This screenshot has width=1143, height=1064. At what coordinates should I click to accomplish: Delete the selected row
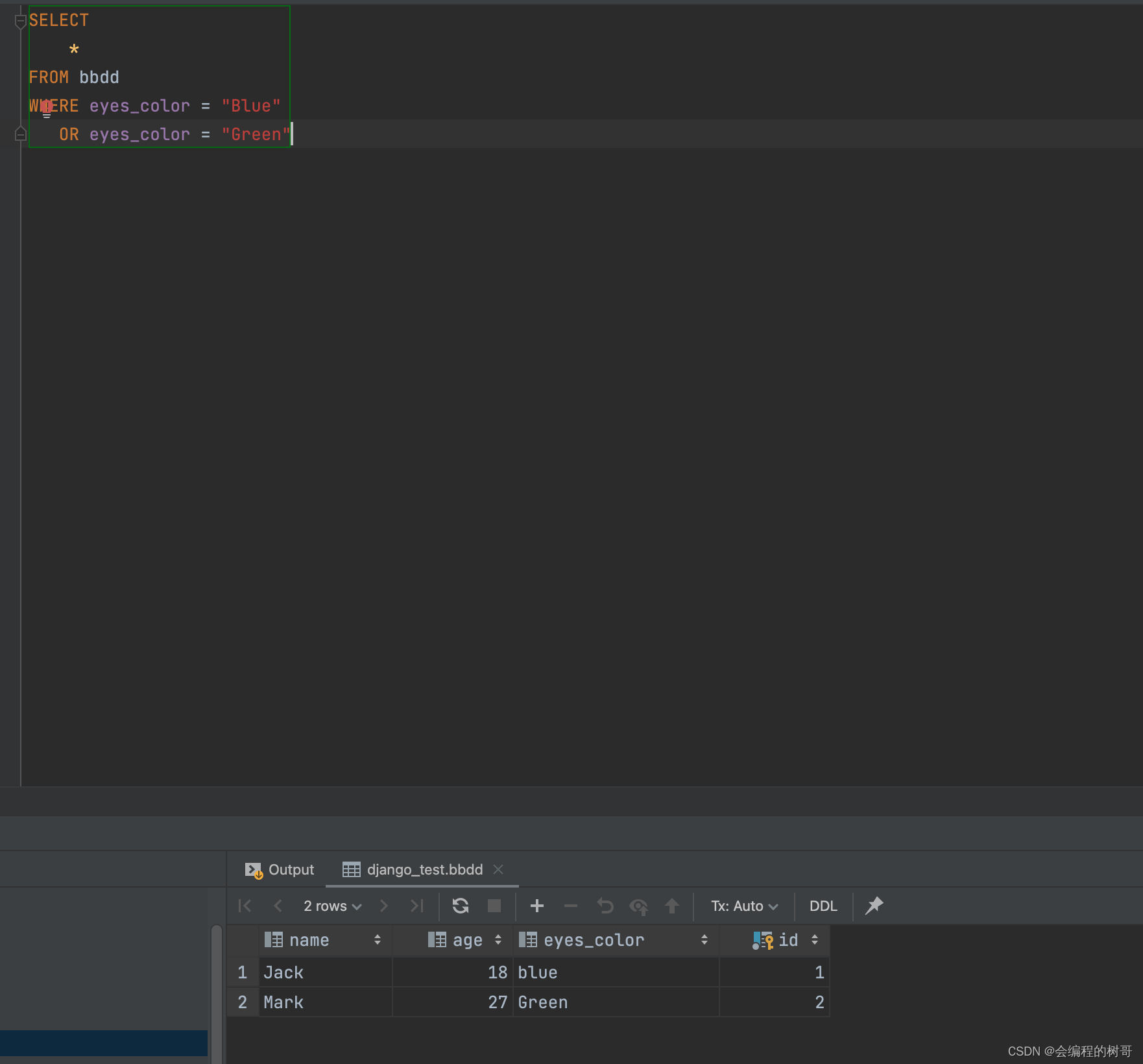[x=571, y=906]
